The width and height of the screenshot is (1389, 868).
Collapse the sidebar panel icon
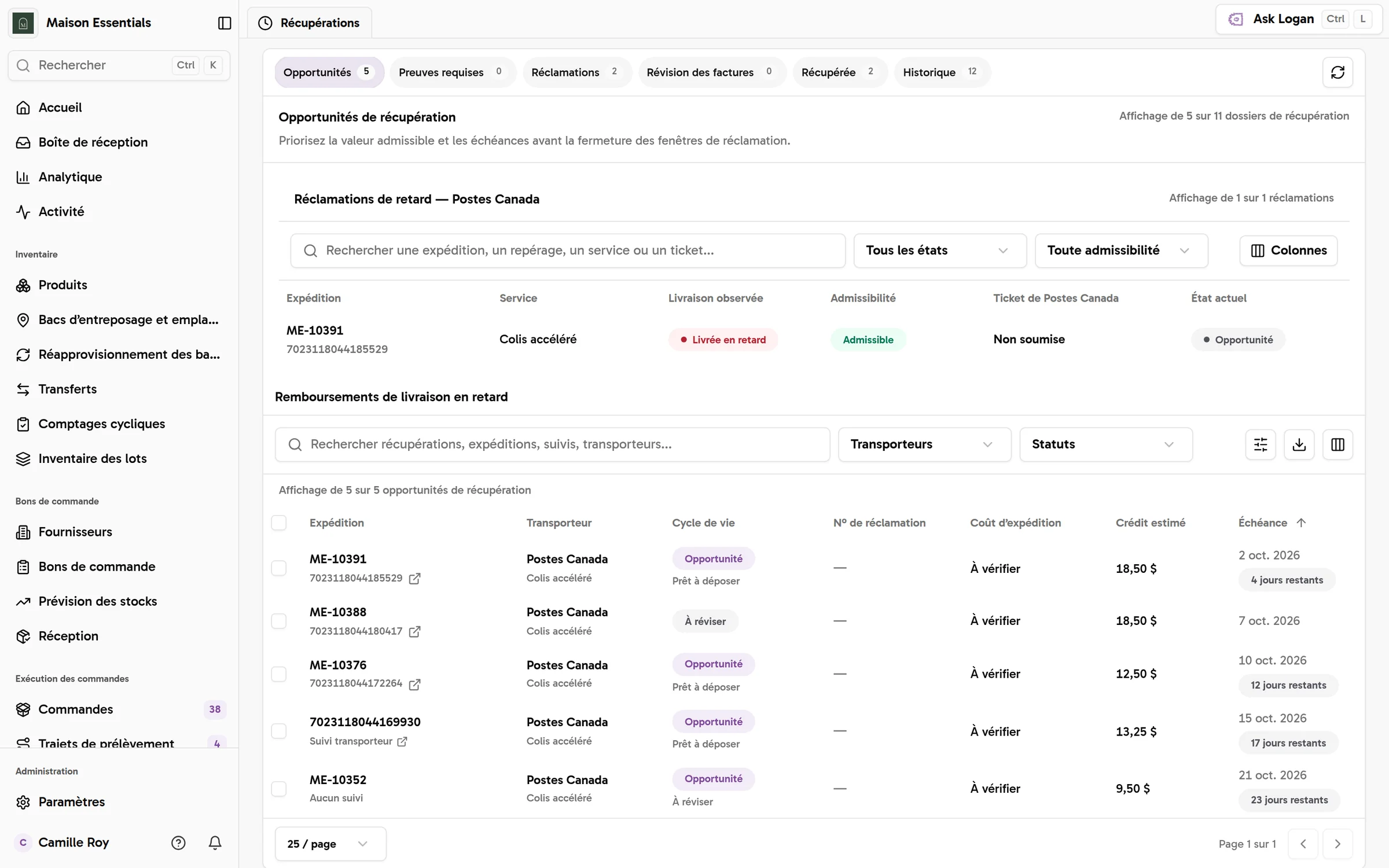click(225, 23)
